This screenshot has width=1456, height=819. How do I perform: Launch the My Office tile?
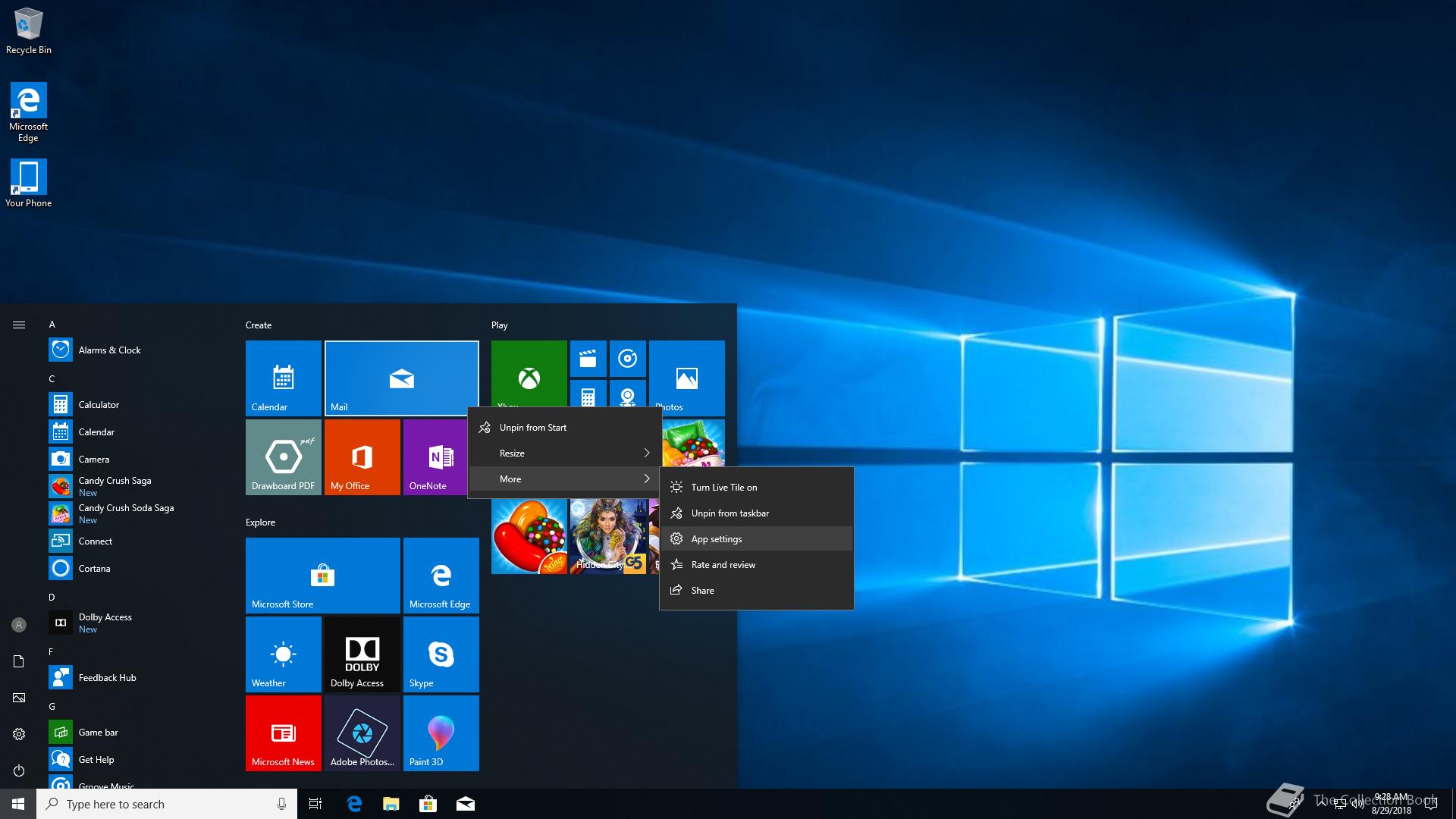362,457
